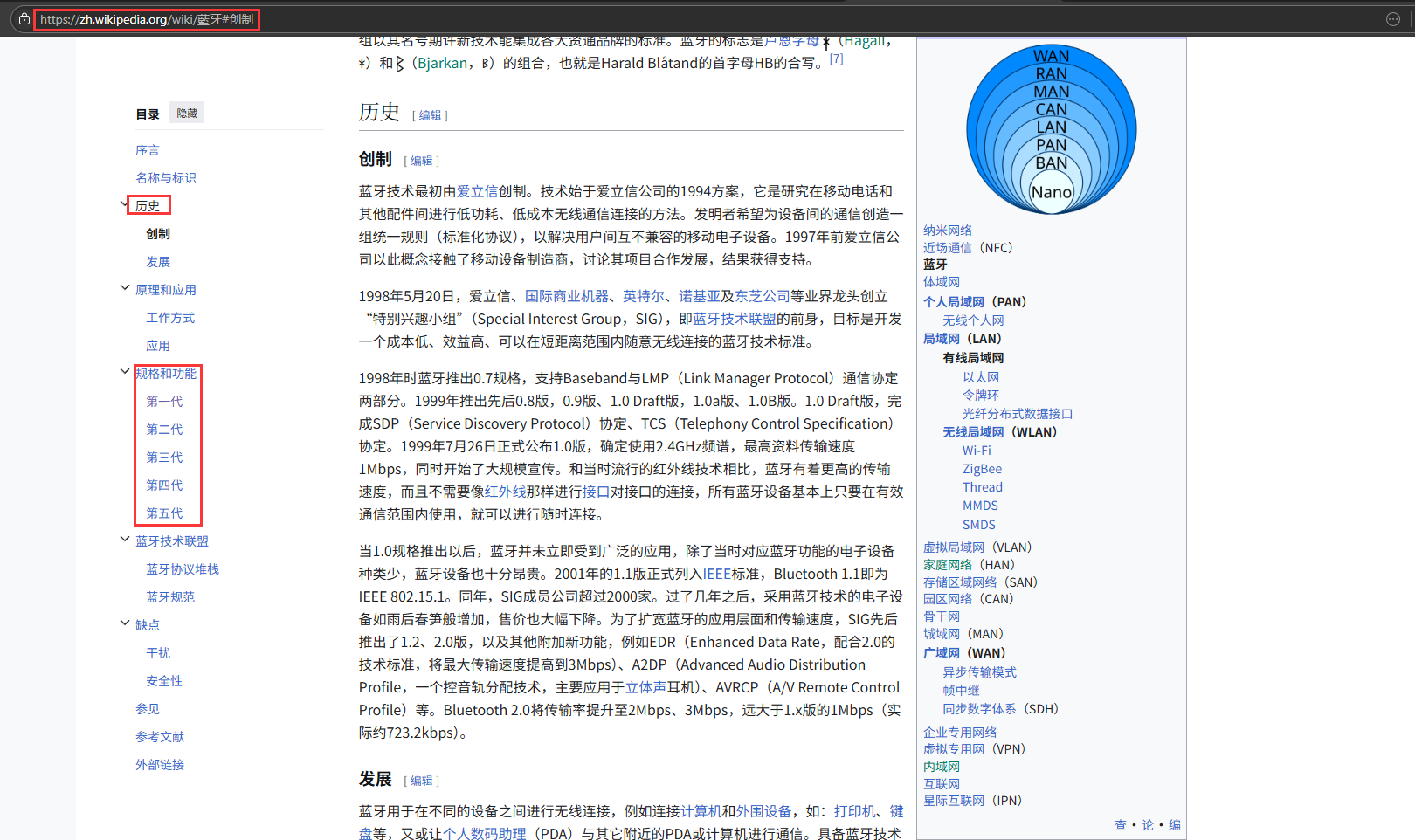
Task: Jump to 原理和应用 in contents
Action: coord(166,290)
